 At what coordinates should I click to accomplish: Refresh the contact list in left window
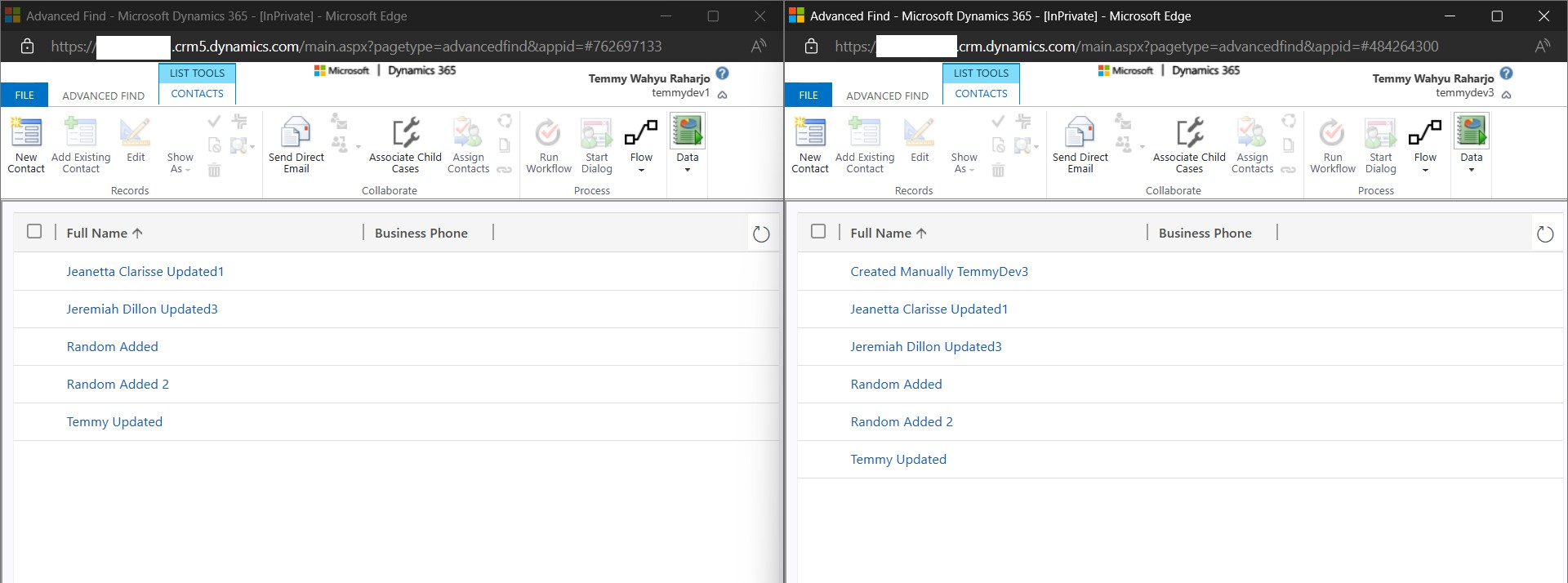(x=761, y=234)
